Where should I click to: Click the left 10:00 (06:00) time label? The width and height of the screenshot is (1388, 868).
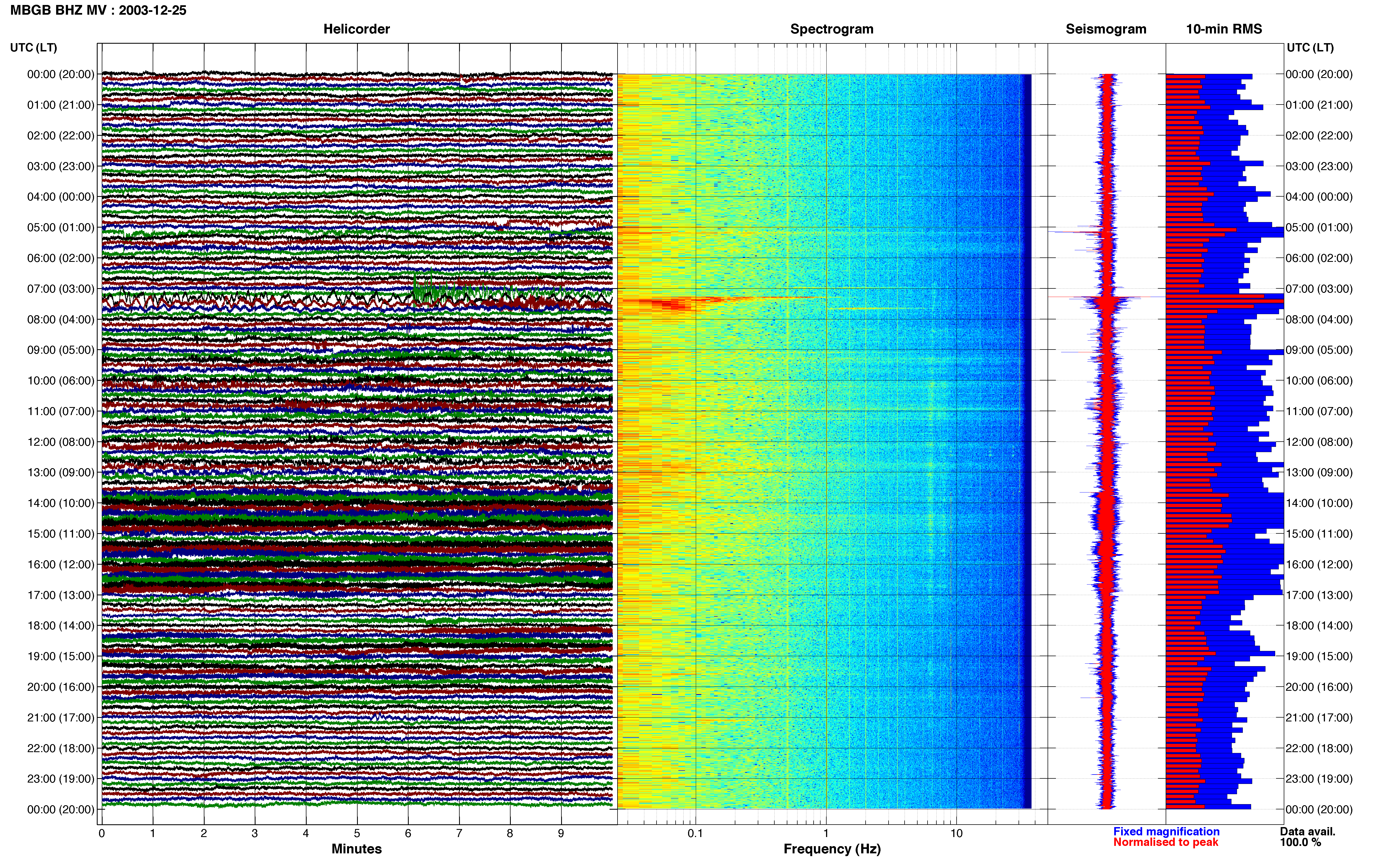61,380
